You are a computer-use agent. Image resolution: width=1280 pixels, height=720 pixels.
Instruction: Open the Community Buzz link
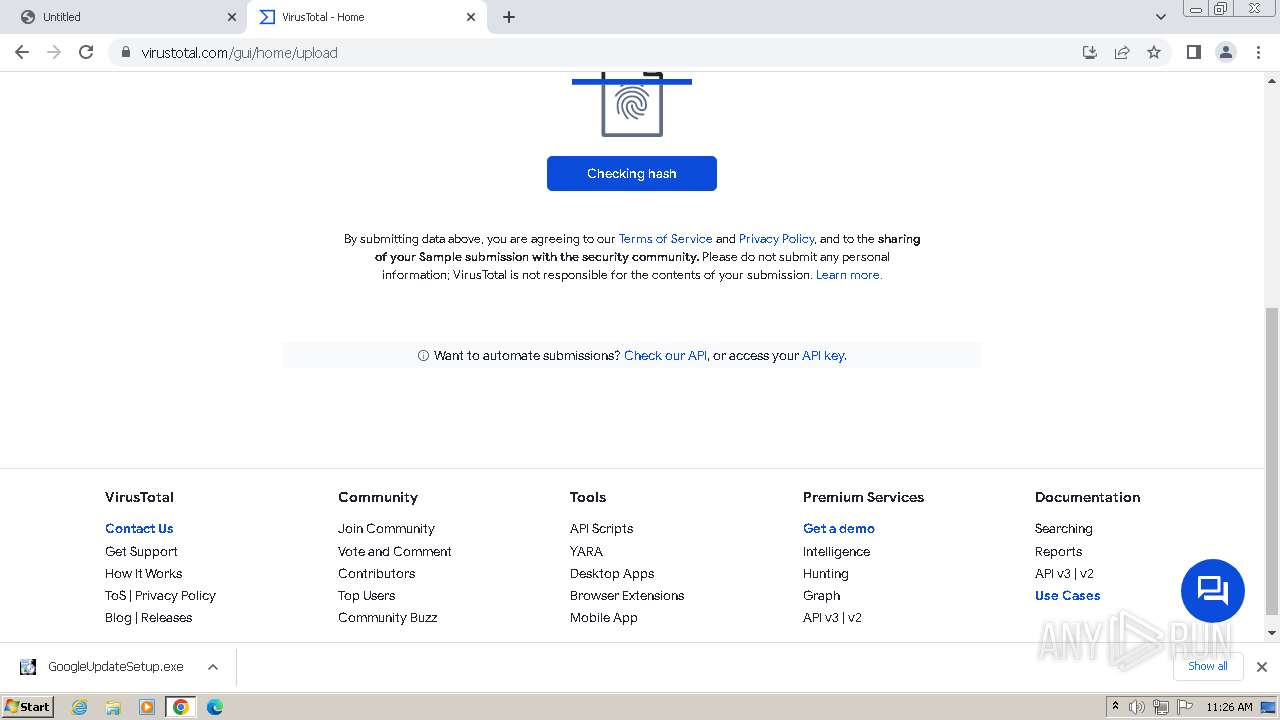point(387,617)
